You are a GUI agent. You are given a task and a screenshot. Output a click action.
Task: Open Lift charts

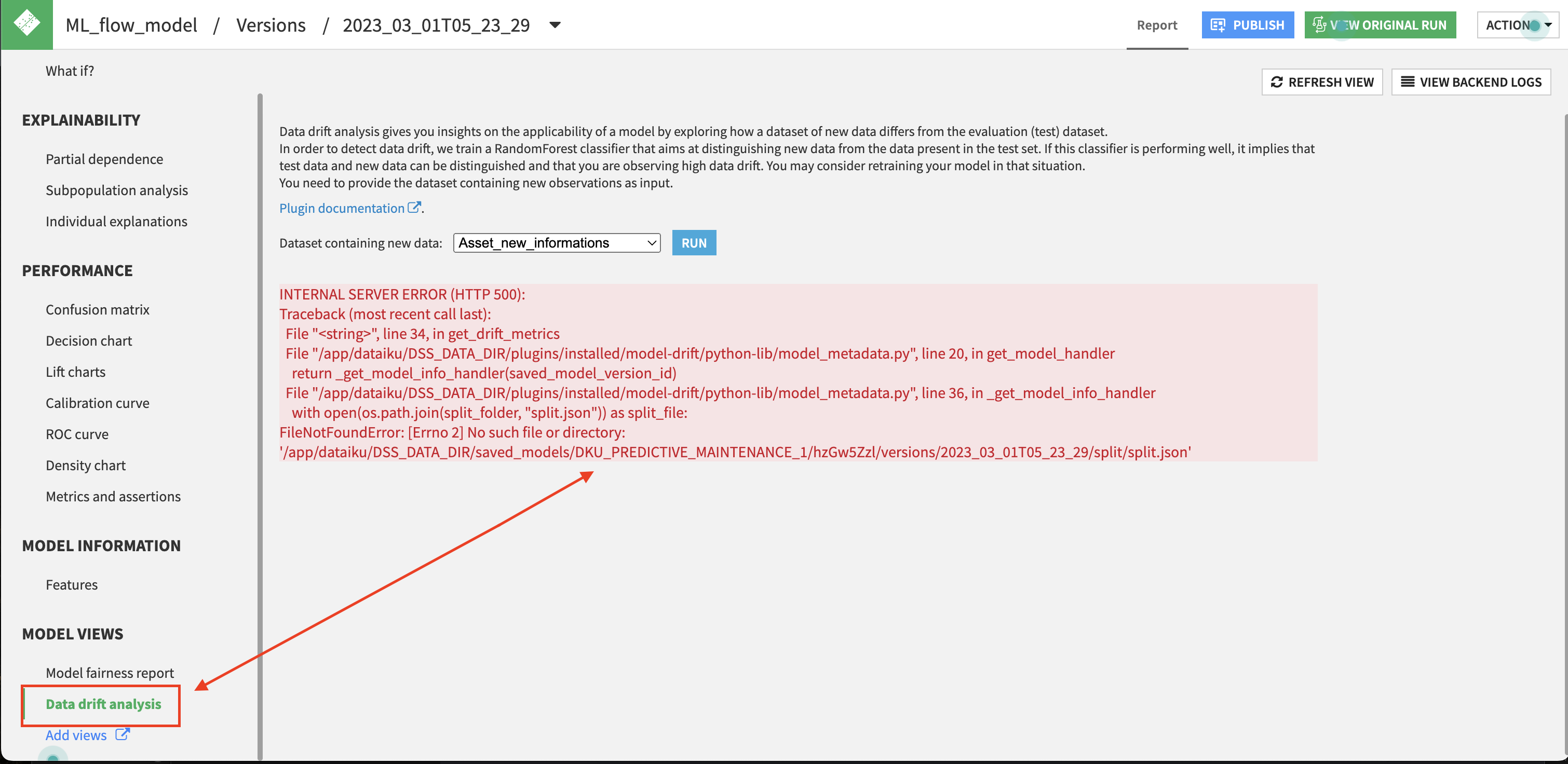(x=75, y=372)
